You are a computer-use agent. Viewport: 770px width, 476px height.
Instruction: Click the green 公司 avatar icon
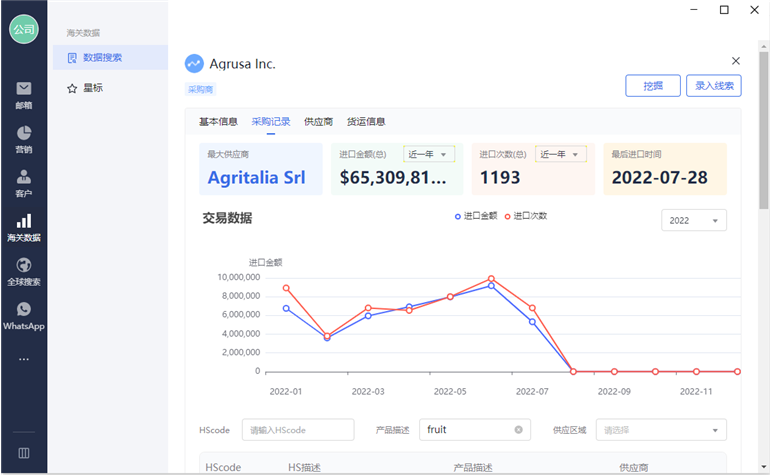click(x=24, y=29)
